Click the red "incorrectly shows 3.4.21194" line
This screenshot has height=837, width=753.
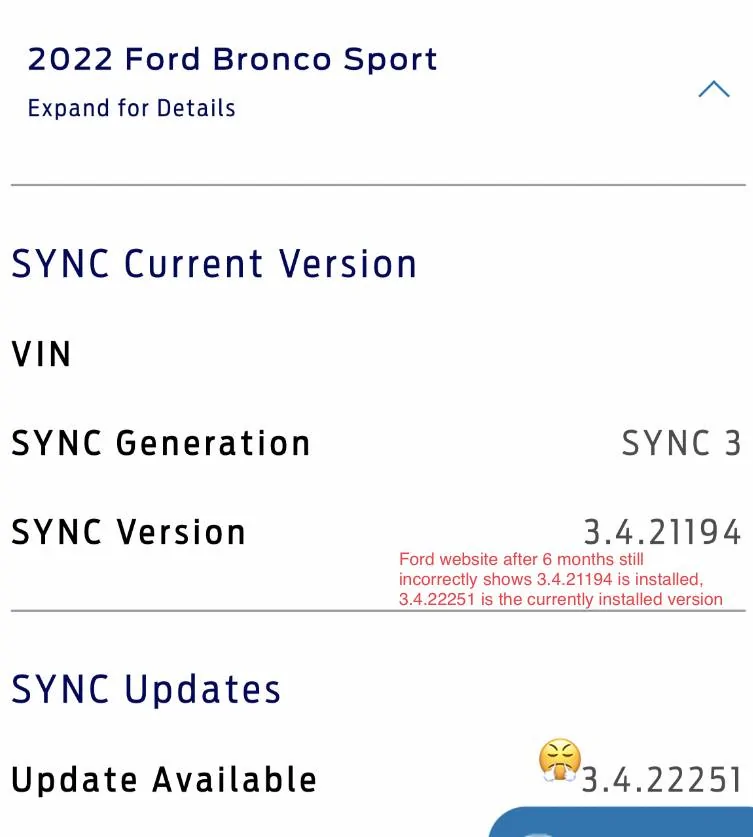pos(551,580)
